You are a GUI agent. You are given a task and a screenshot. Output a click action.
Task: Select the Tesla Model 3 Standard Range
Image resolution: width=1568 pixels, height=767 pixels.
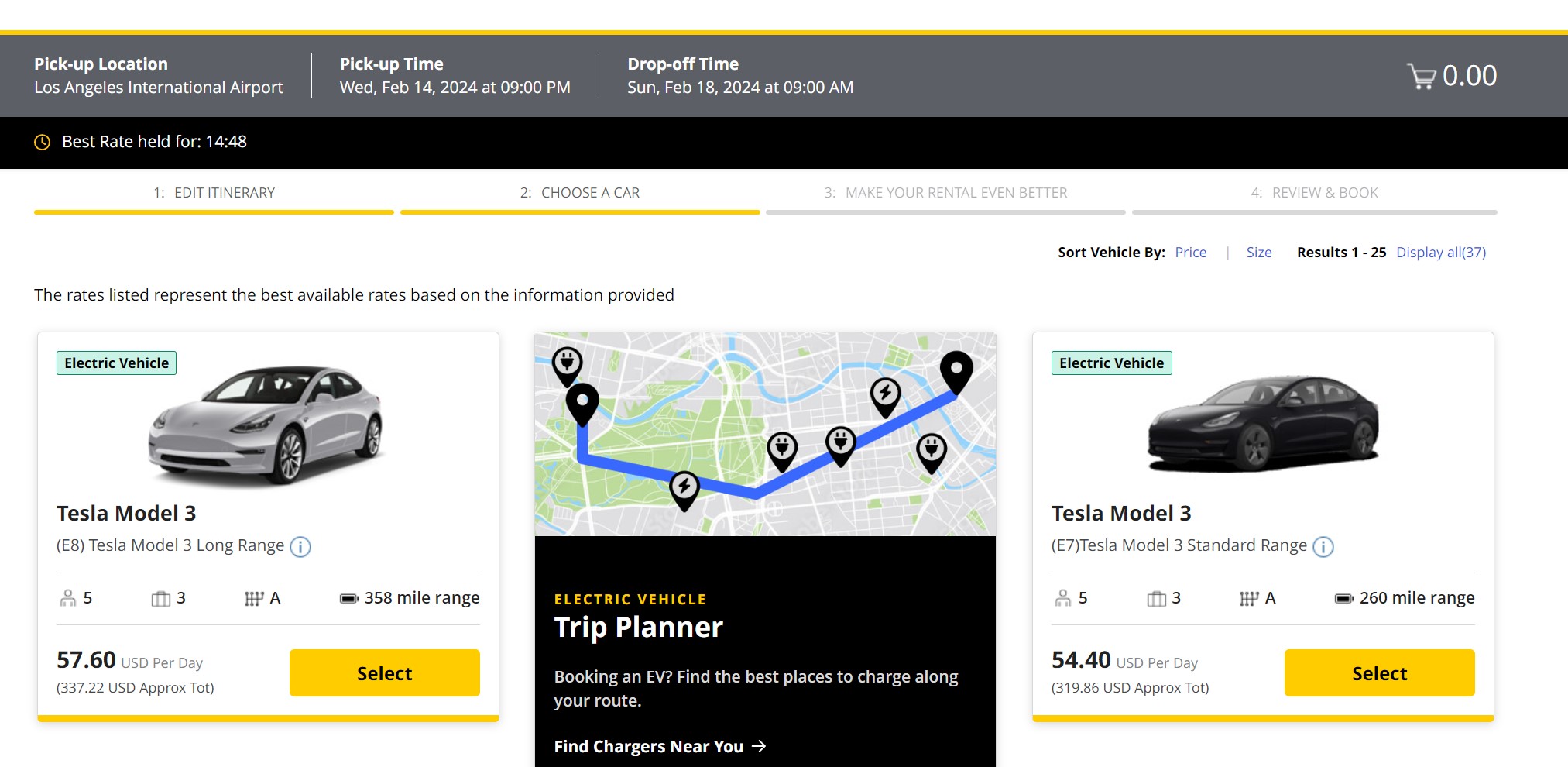[1379, 672]
